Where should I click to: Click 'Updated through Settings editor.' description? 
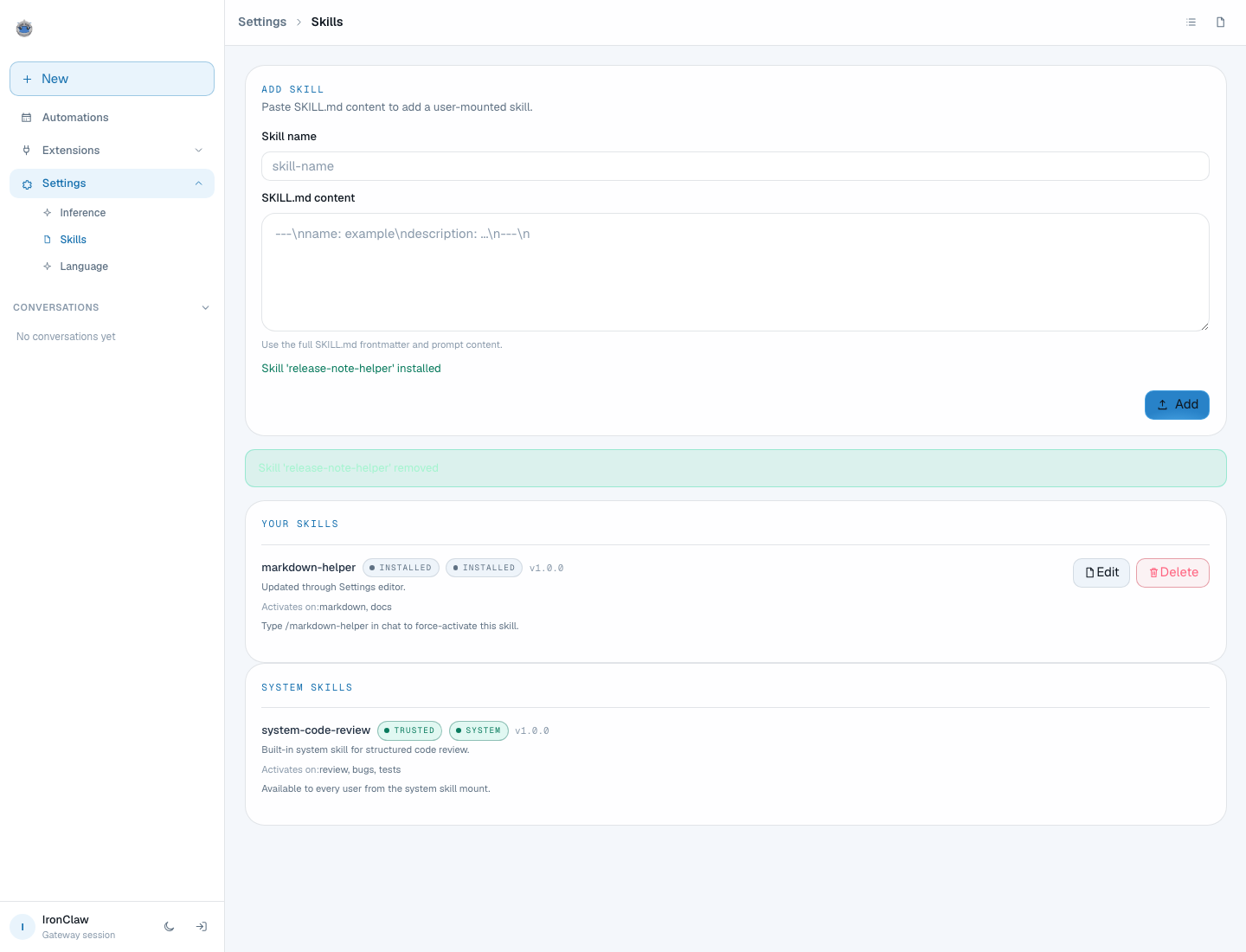point(333,588)
